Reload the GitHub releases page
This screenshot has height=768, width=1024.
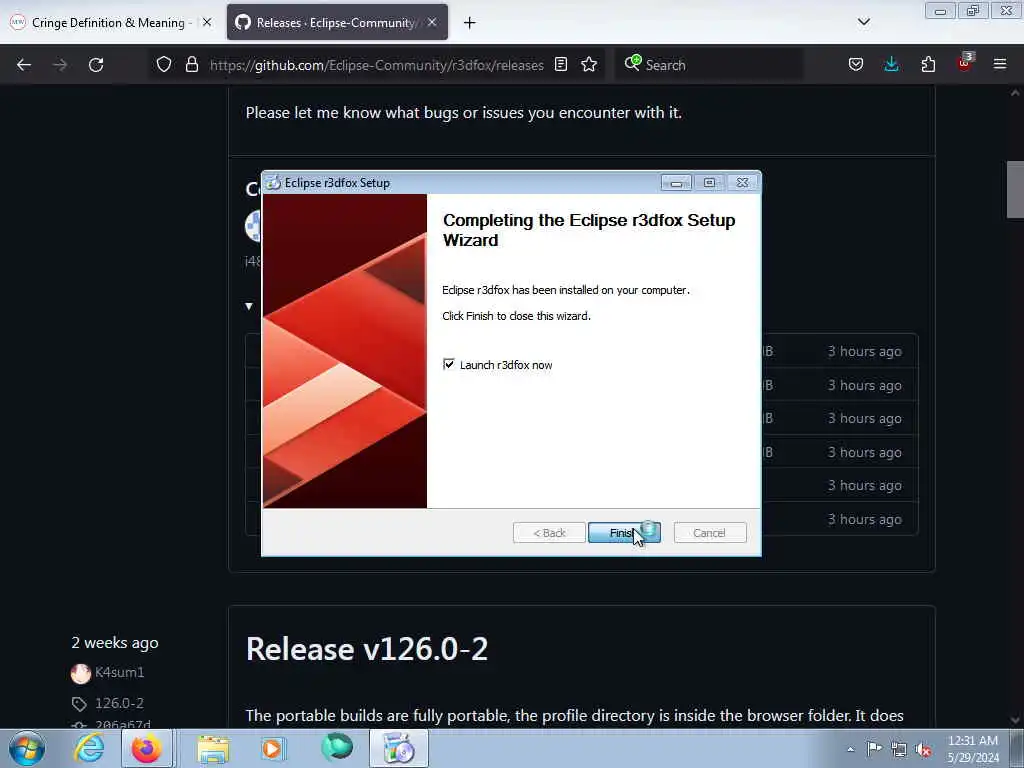point(96,65)
